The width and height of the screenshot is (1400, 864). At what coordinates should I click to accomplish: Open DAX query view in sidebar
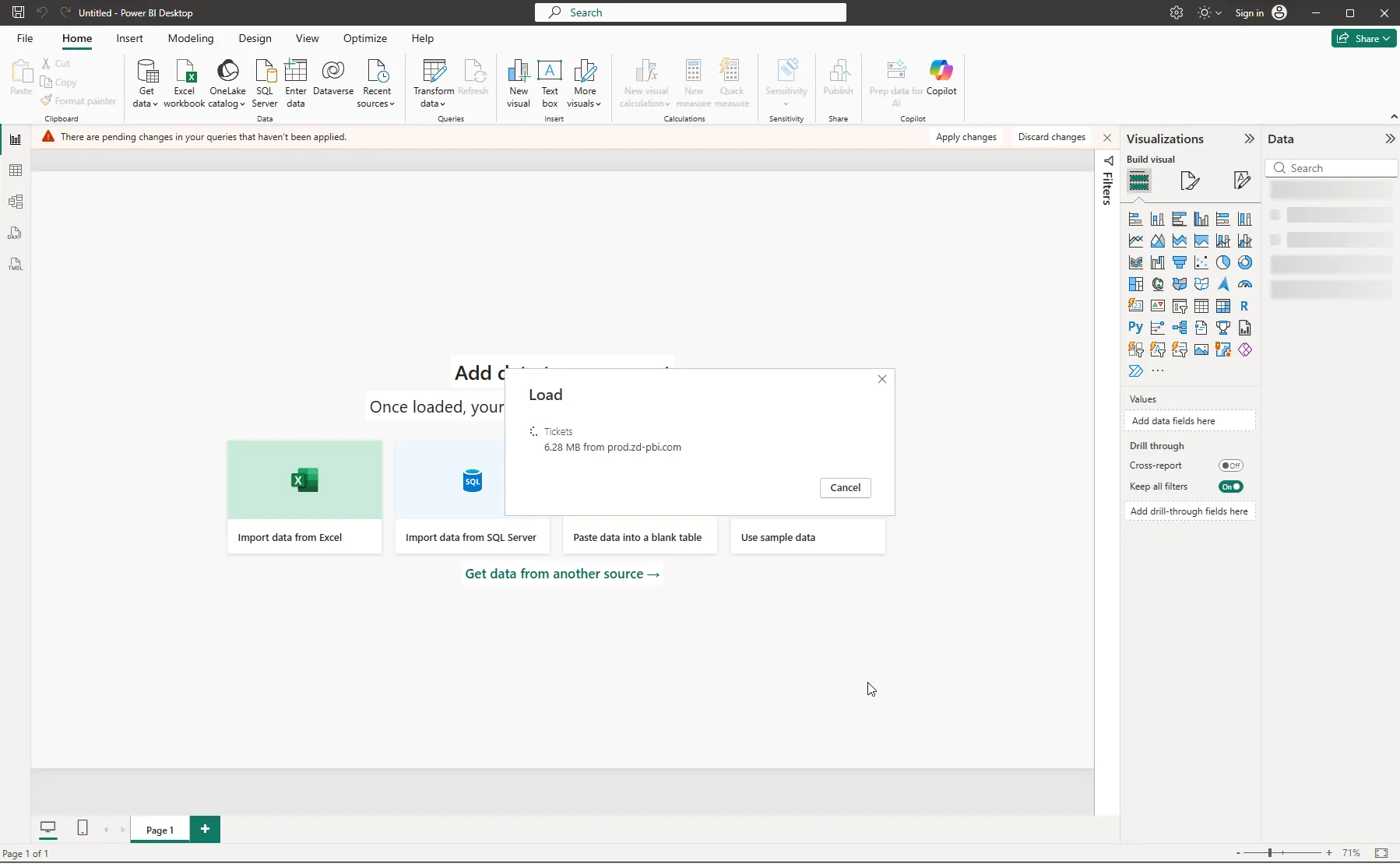[15, 233]
